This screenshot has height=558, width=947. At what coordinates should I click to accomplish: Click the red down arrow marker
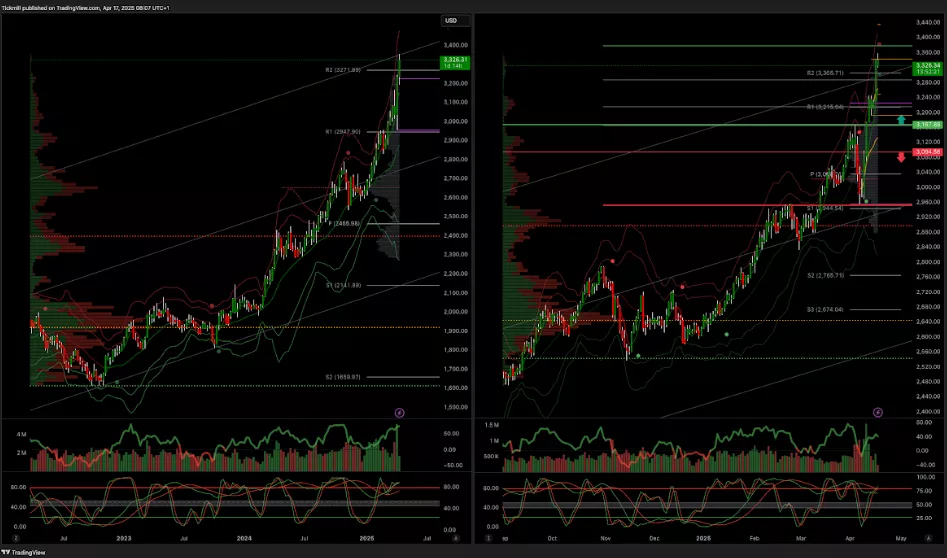(901, 157)
